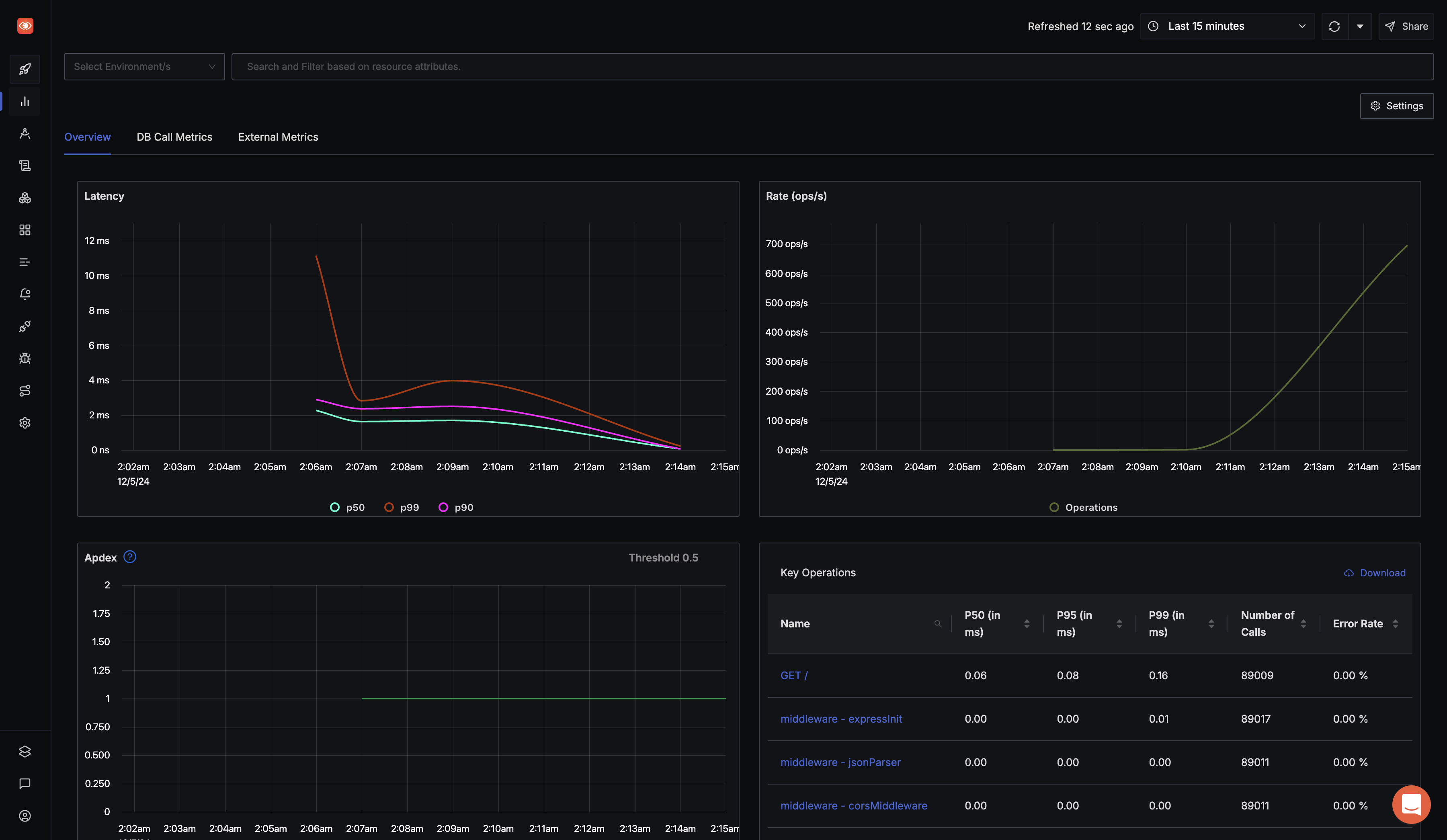Viewport: 1447px width, 840px height.
Task: Click the refresh icon in the top bar
Action: [x=1334, y=27]
